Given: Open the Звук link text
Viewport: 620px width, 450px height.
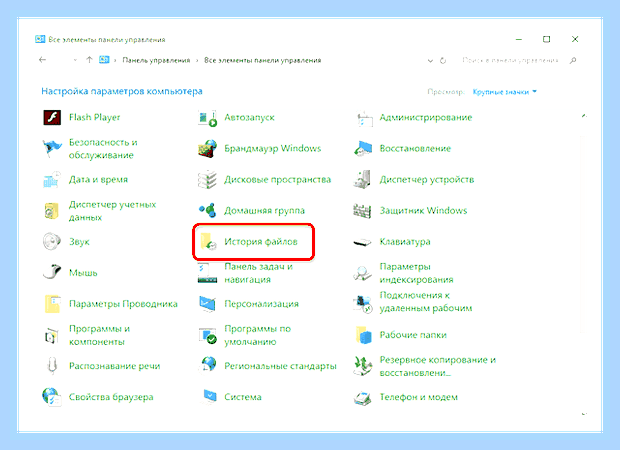Looking at the screenshot, I should (79, 242).
